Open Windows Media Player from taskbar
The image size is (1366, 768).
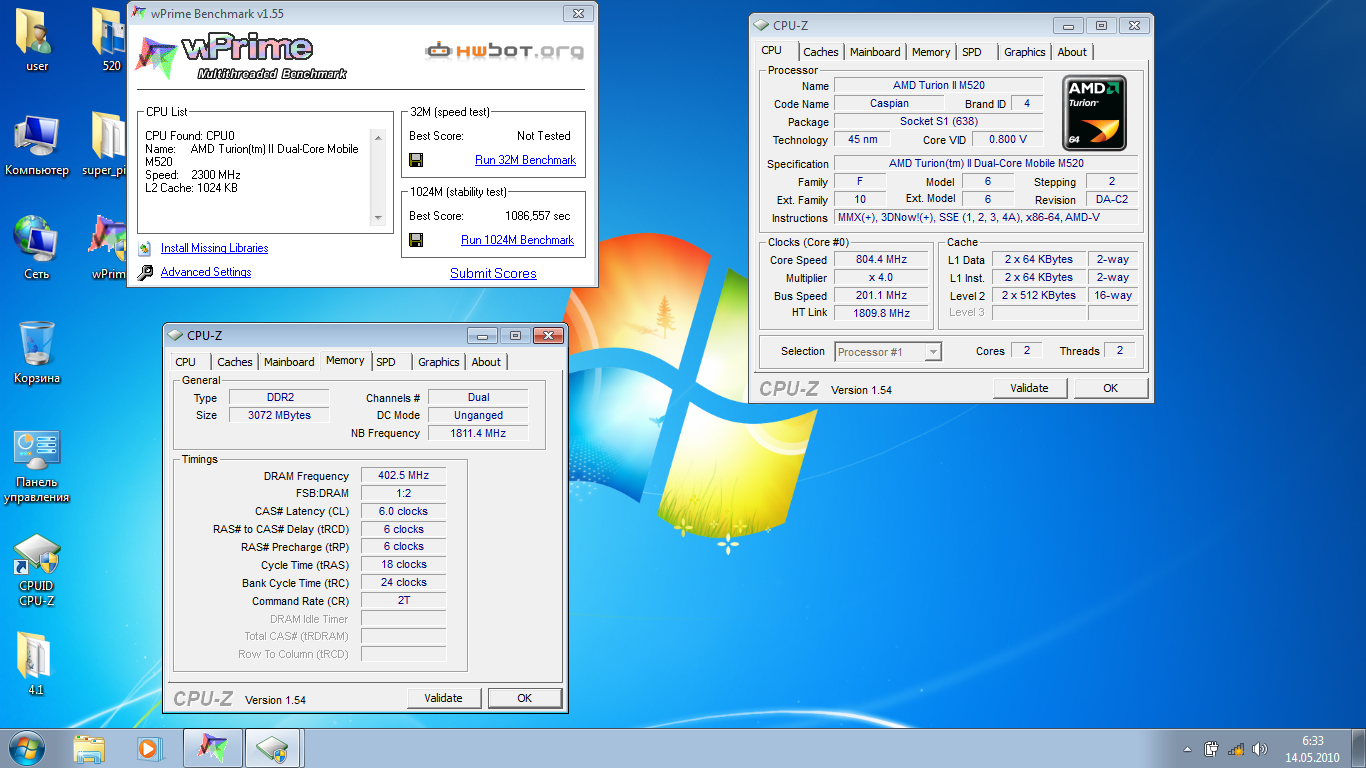coord(148,748)
